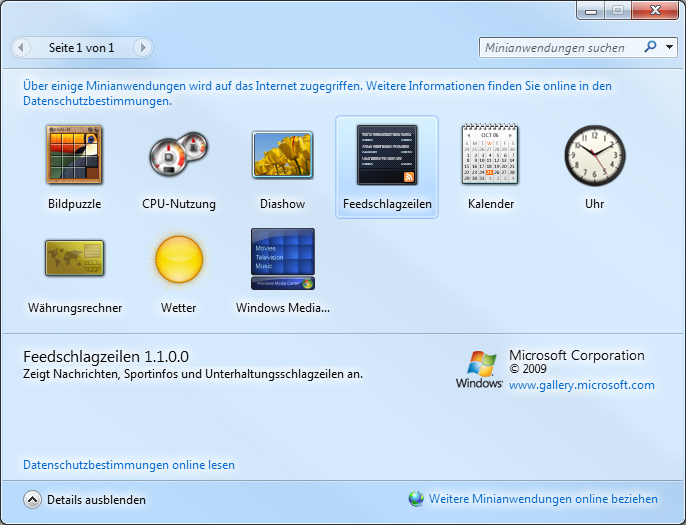
Task: Select the Uhr clock gadget
Action: point(595,155)
